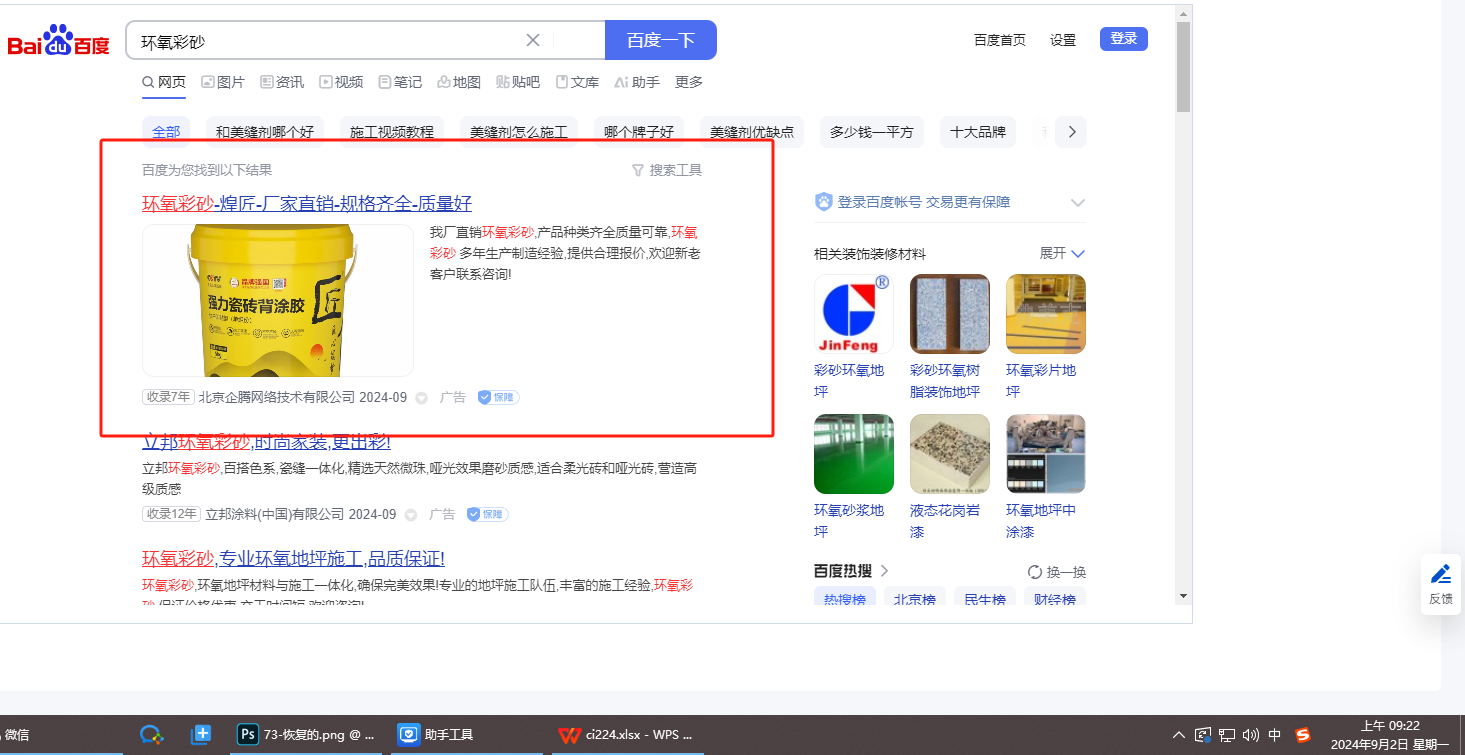Select the 美缝剂优缺点 chip
The image size is (1465, 755).
[x=752, y=132]
